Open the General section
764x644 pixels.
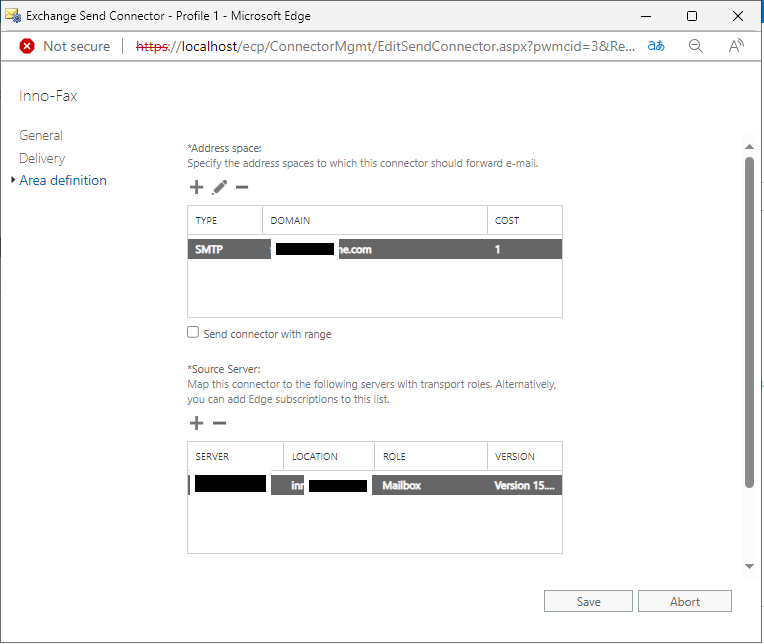(x=41, y=135)
